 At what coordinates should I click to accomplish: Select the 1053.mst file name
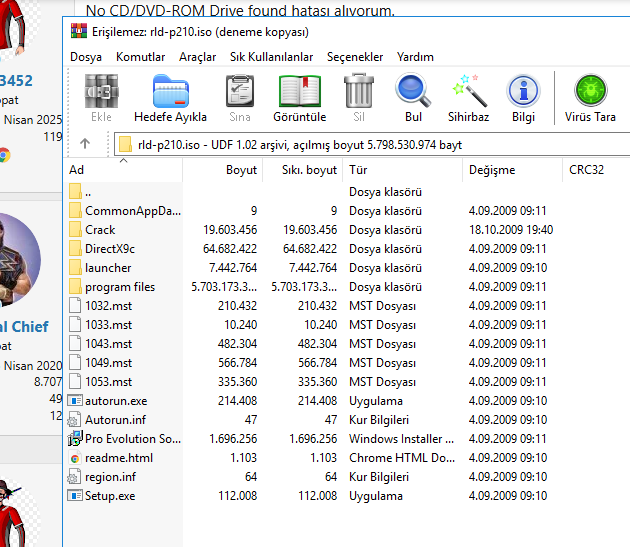(x=108, y=382)
